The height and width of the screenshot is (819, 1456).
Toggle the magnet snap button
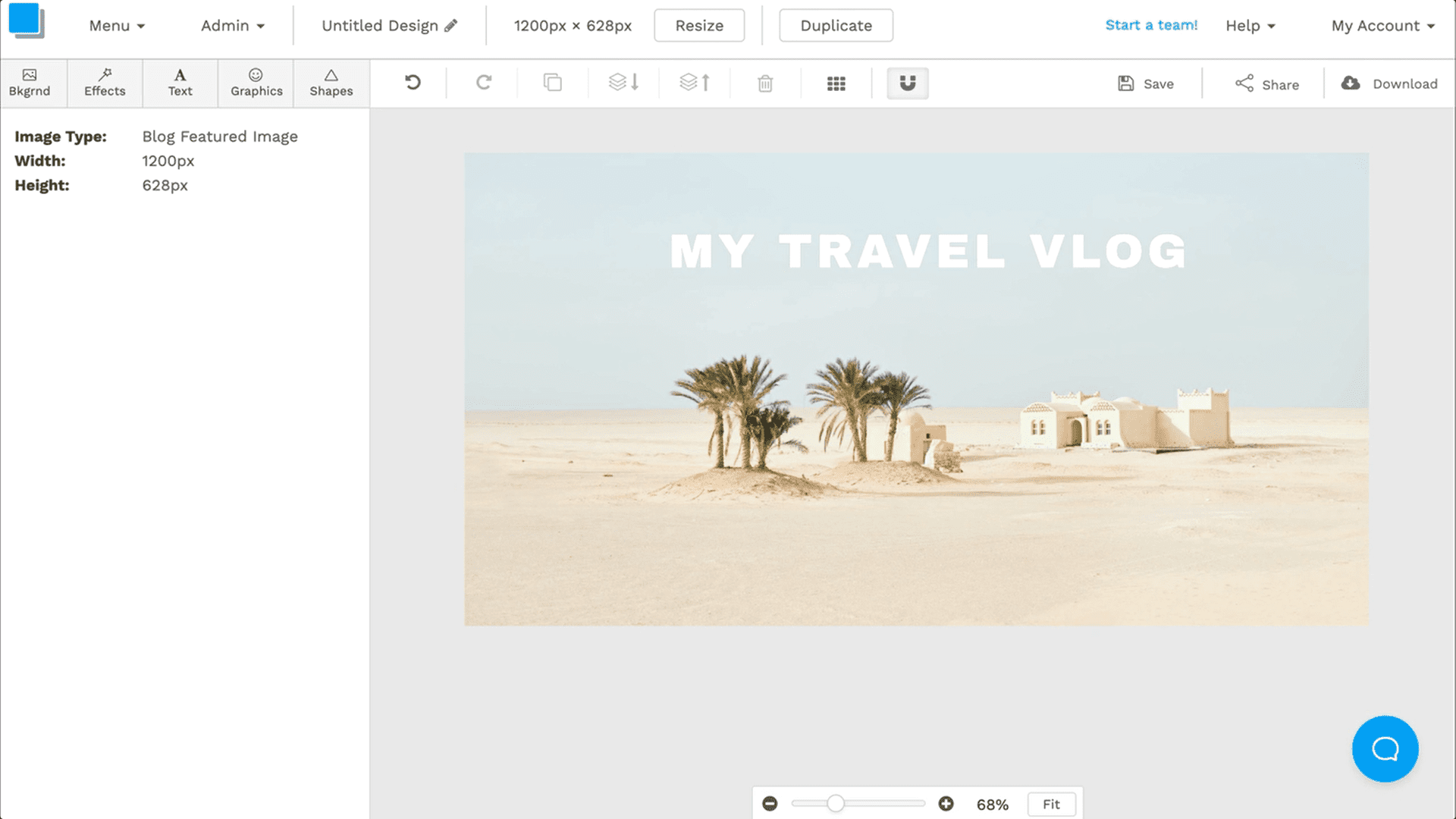click(x=908, y=83)
